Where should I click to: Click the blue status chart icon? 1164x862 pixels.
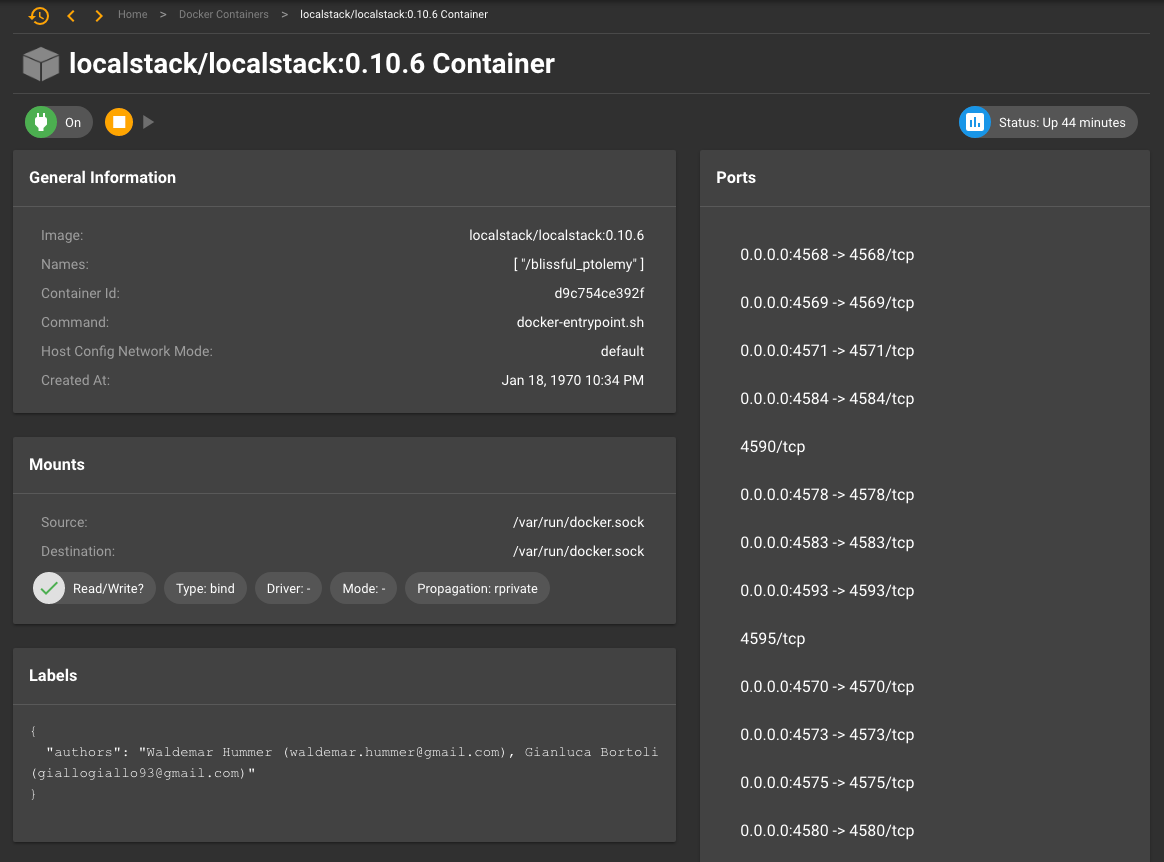coord(975,123)
